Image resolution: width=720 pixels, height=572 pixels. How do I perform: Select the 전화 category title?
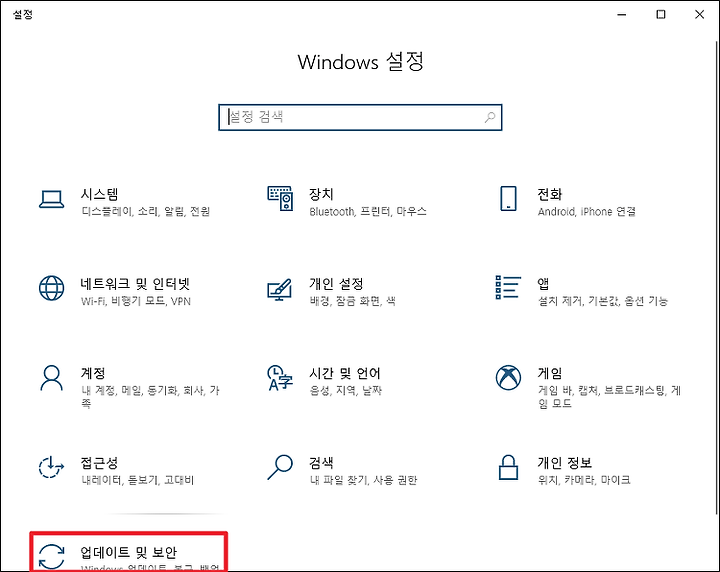550,194
